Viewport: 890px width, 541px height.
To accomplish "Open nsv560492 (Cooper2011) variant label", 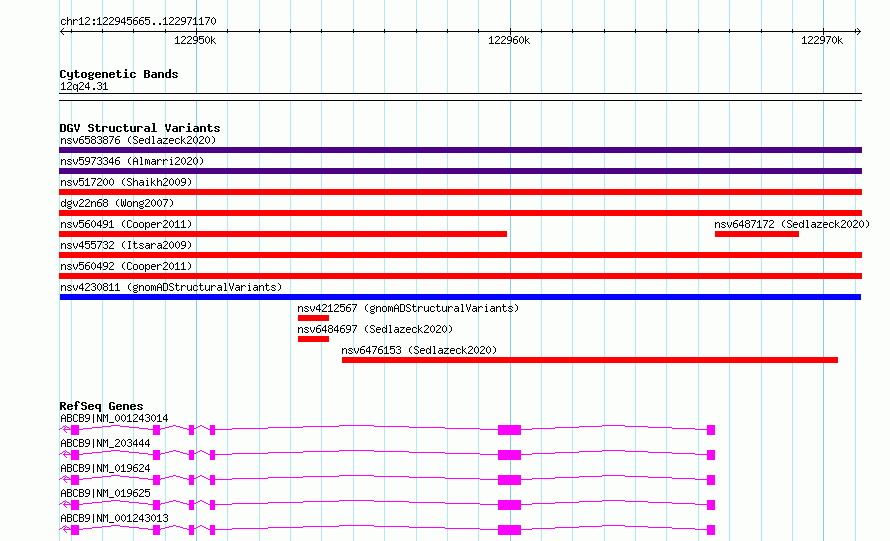I will point(126,266).
